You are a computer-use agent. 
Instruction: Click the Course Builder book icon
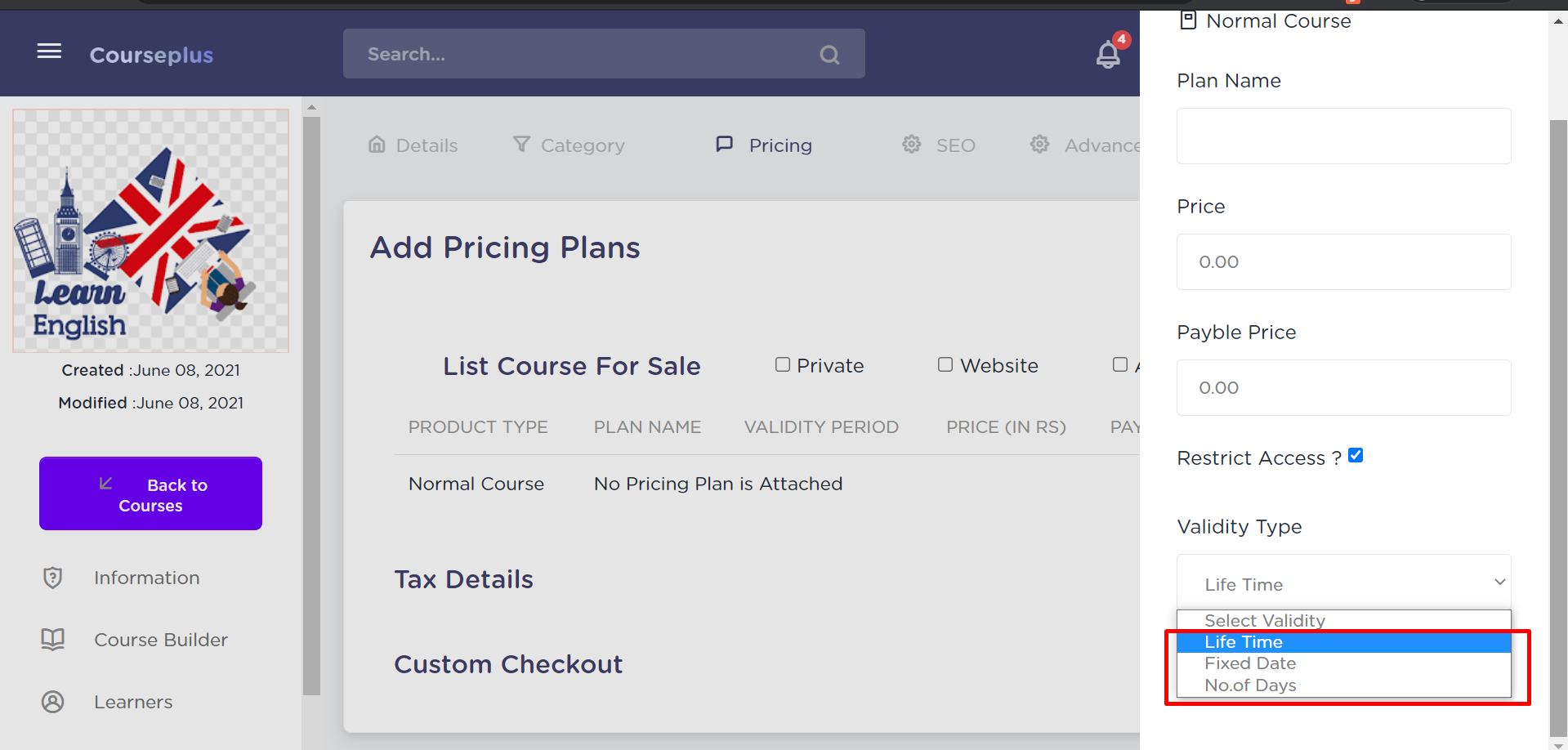coord(53,639)
